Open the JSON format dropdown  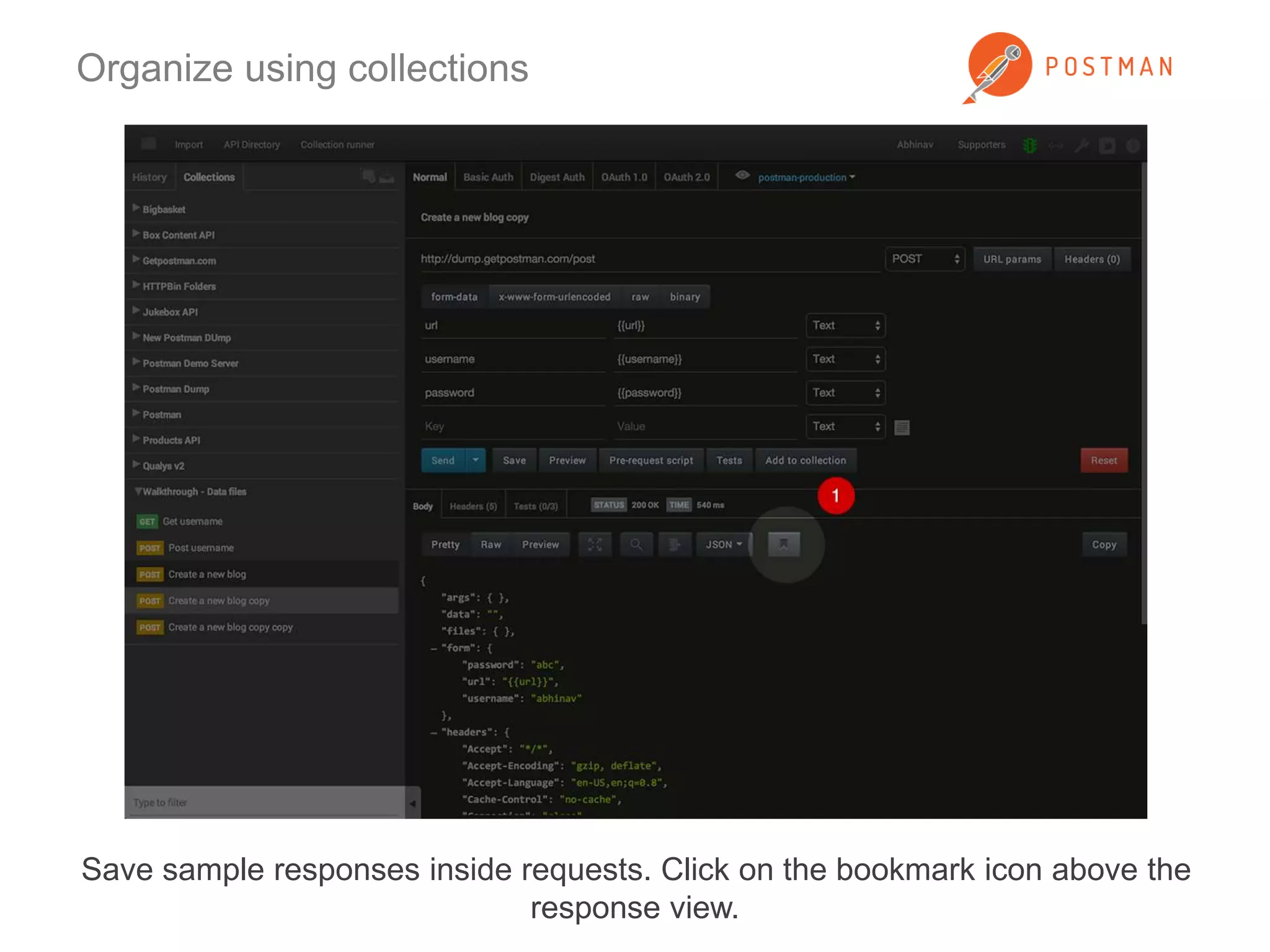pyautogui.click(x=723, y=544)
